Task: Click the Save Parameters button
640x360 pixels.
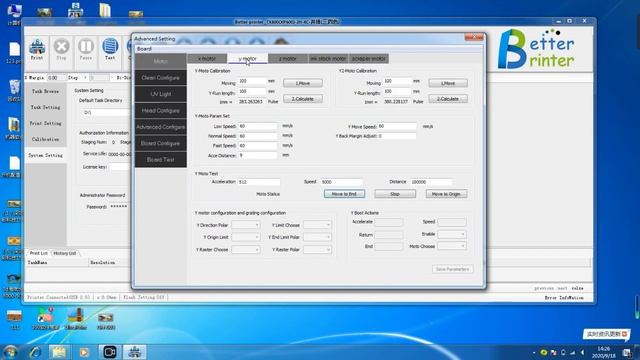Action: [x=452, y=269]
